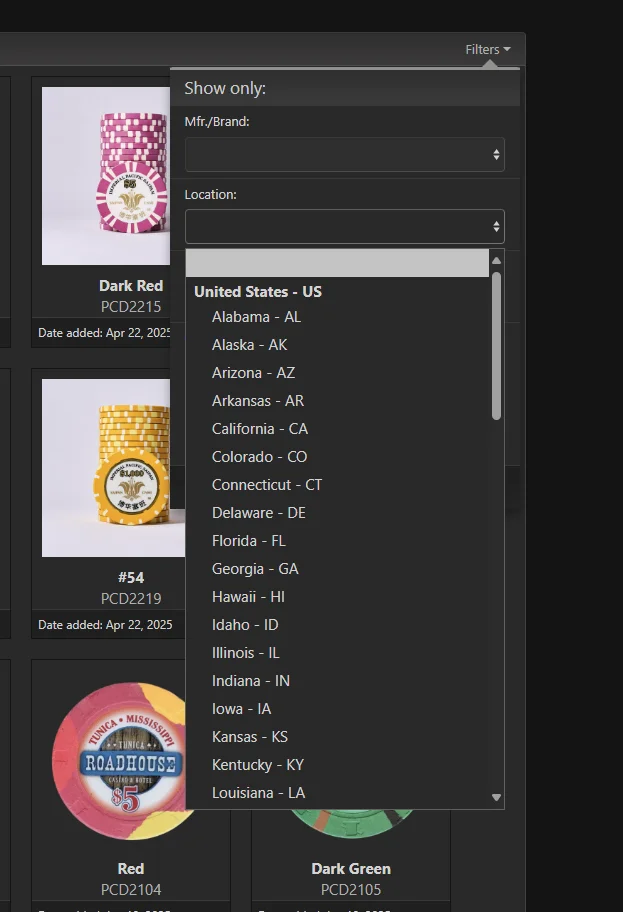623x912 pixels.
Task: Click the location list scroll down arrow
Action: [496, 797]
